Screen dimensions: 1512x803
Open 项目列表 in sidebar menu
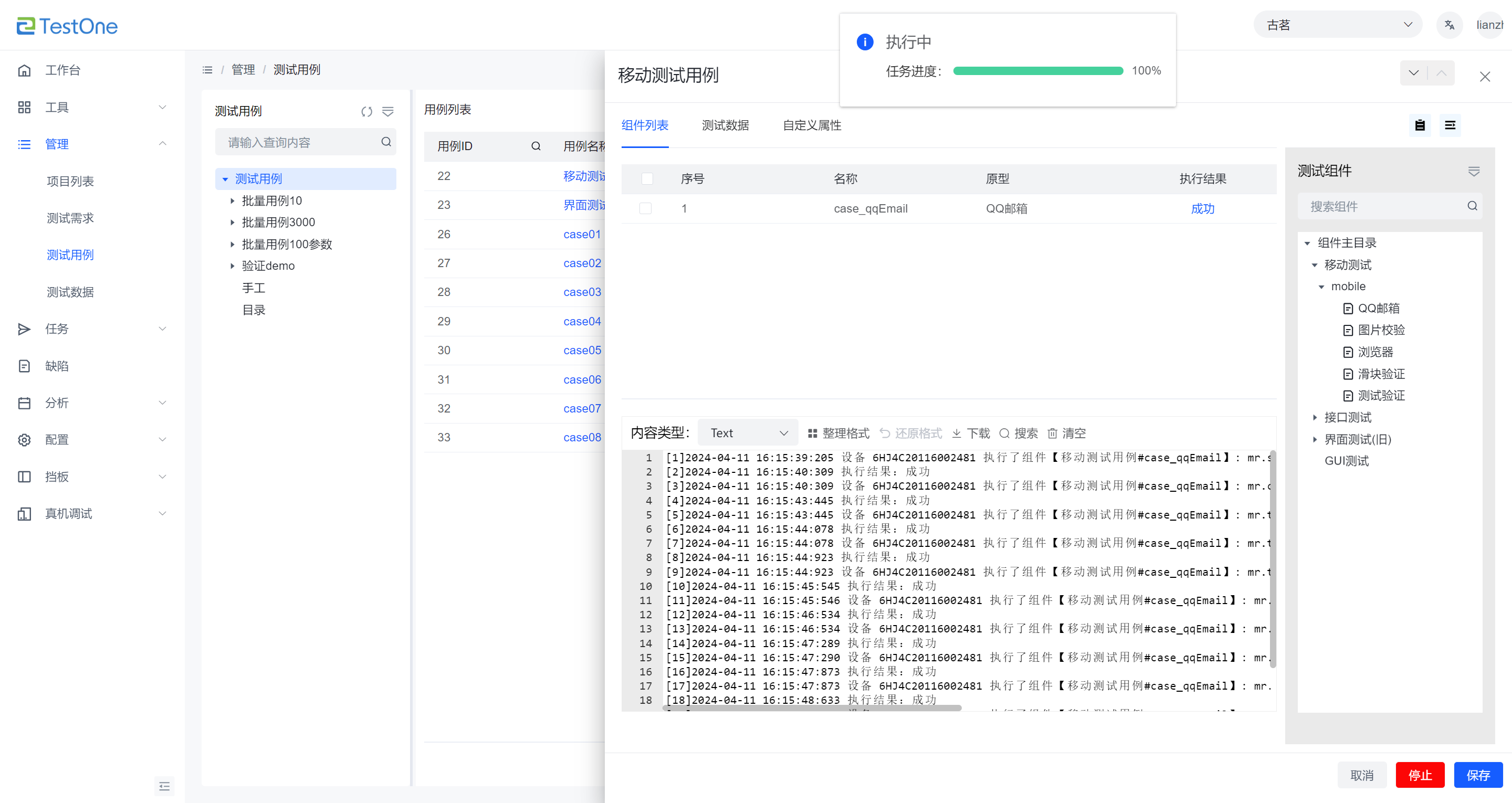click(70, 182)
